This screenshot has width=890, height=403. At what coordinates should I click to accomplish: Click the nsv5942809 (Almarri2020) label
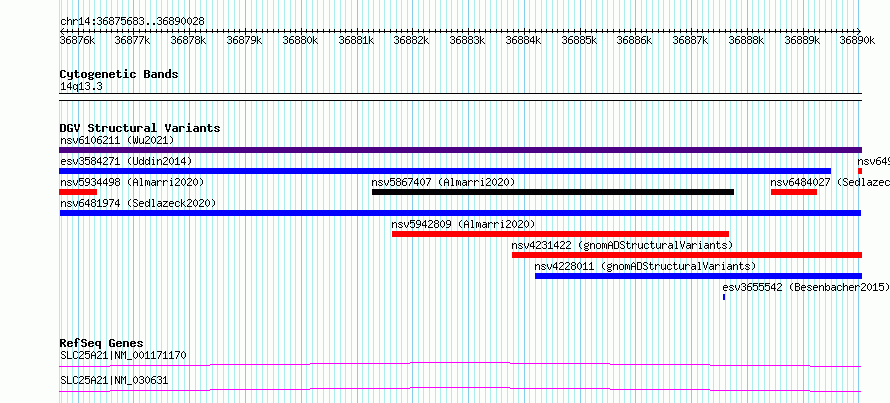tap(463, 224)
